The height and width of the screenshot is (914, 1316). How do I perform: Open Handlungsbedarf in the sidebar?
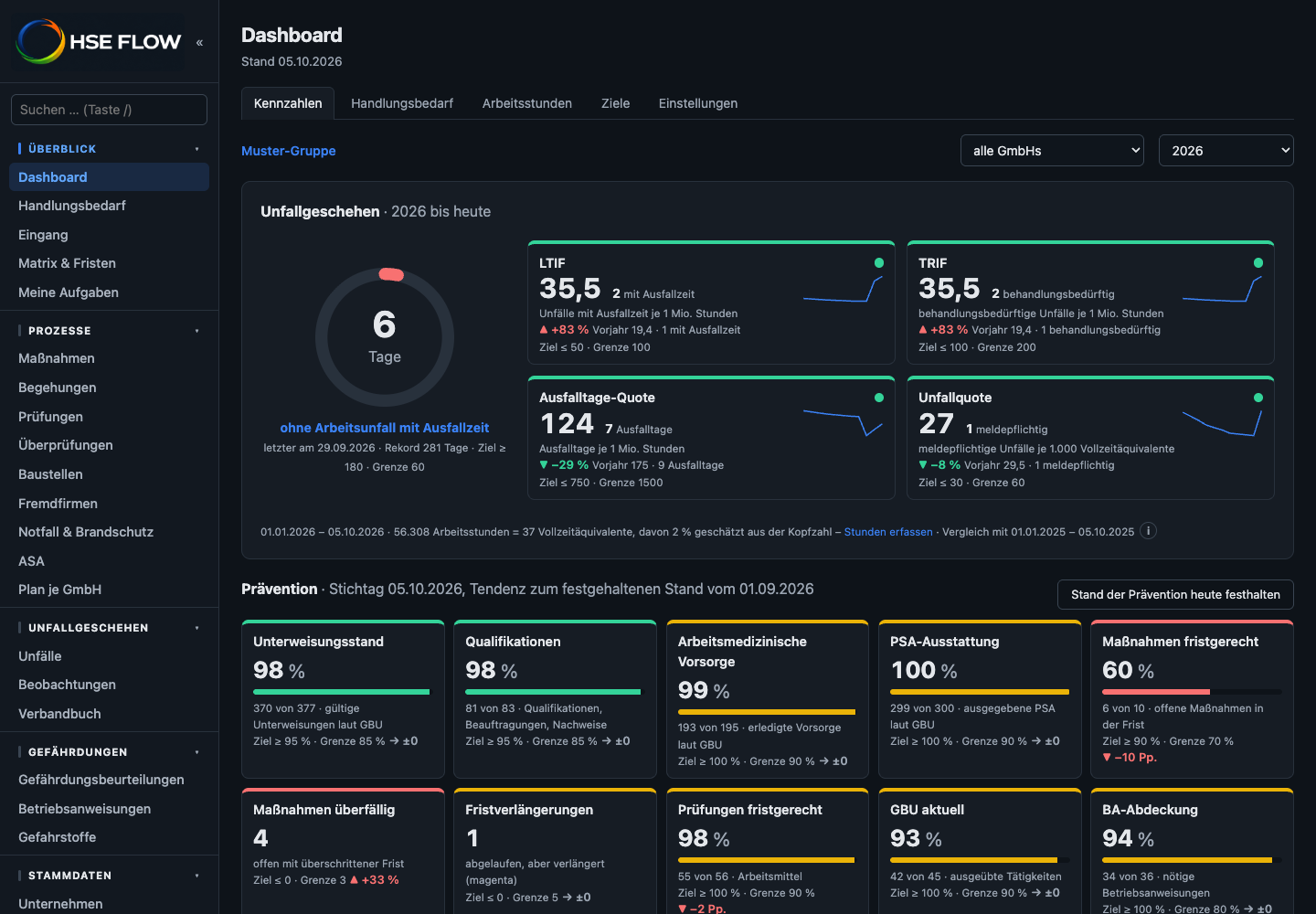109,206
